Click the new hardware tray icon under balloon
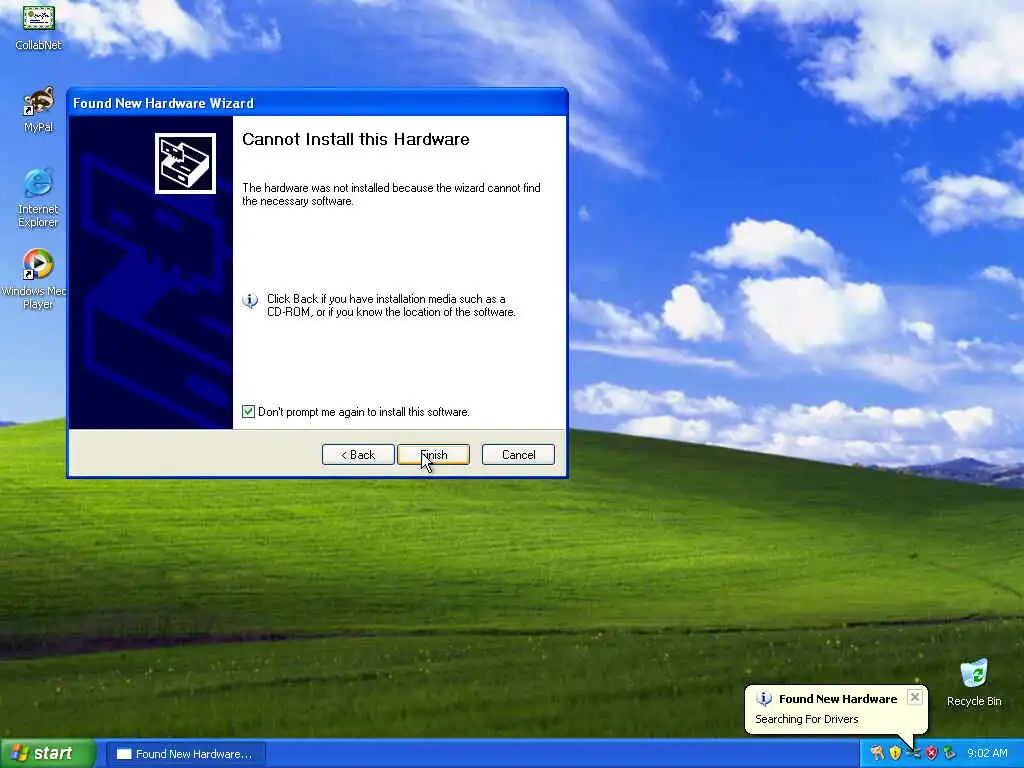This screenshot has height=768, width=1024. point(914,753)
